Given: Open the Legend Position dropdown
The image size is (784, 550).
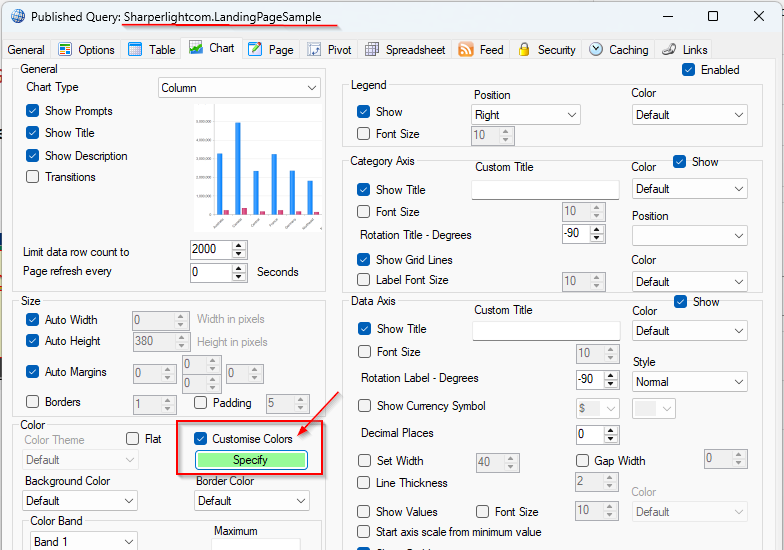Looking at the screenshot, I should click(x=526, y=115).
